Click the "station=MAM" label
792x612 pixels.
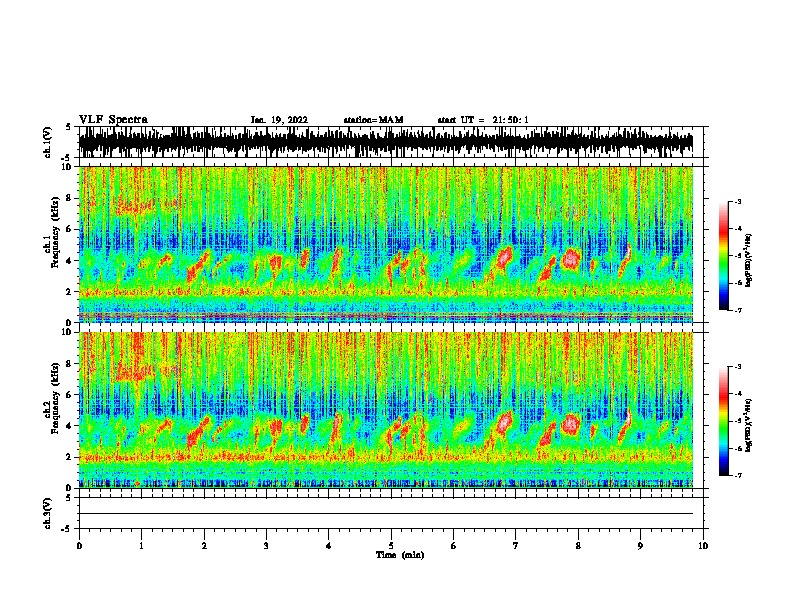[373, 120]
